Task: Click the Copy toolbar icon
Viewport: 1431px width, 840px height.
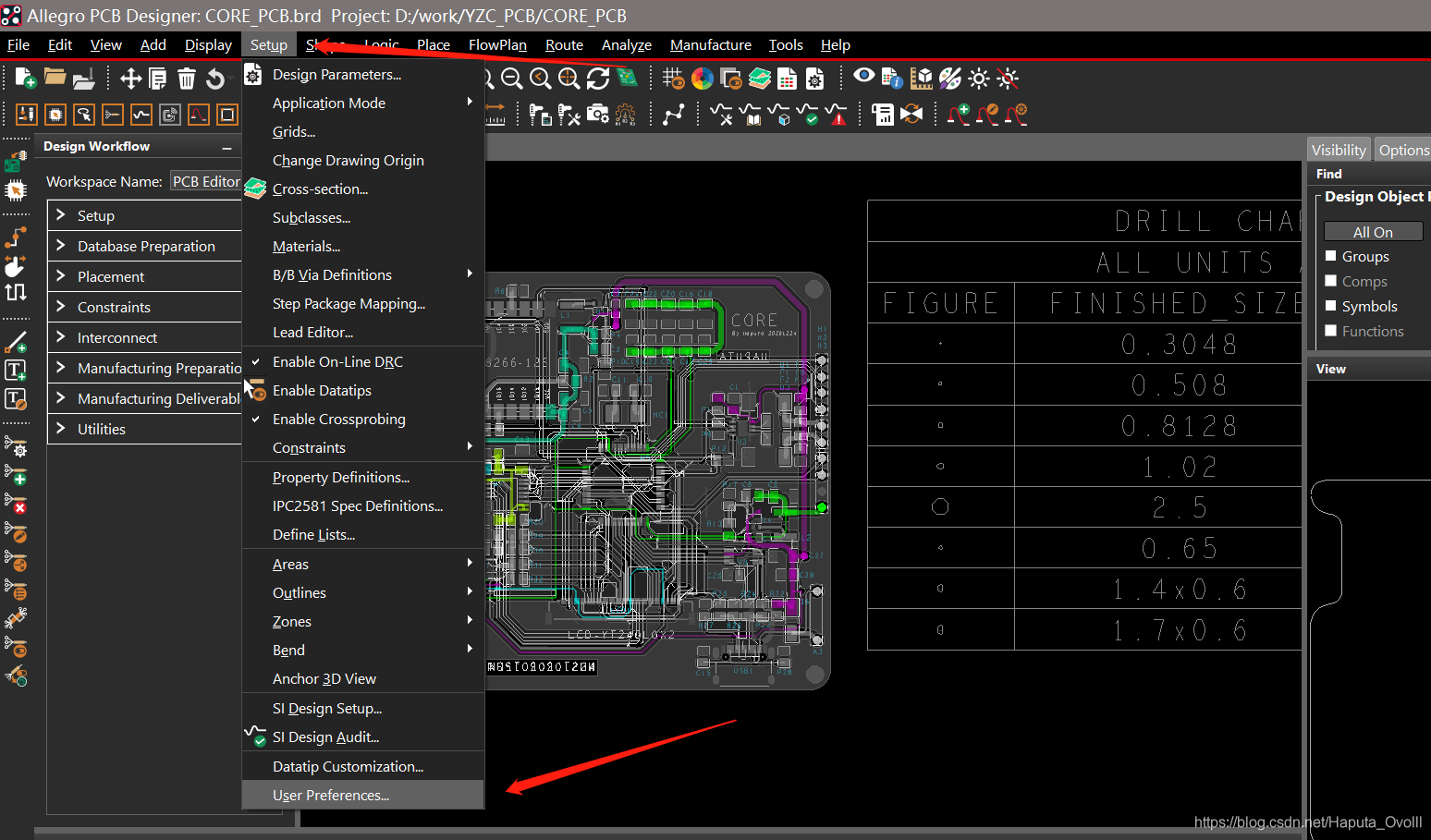Action: point(157,79)
